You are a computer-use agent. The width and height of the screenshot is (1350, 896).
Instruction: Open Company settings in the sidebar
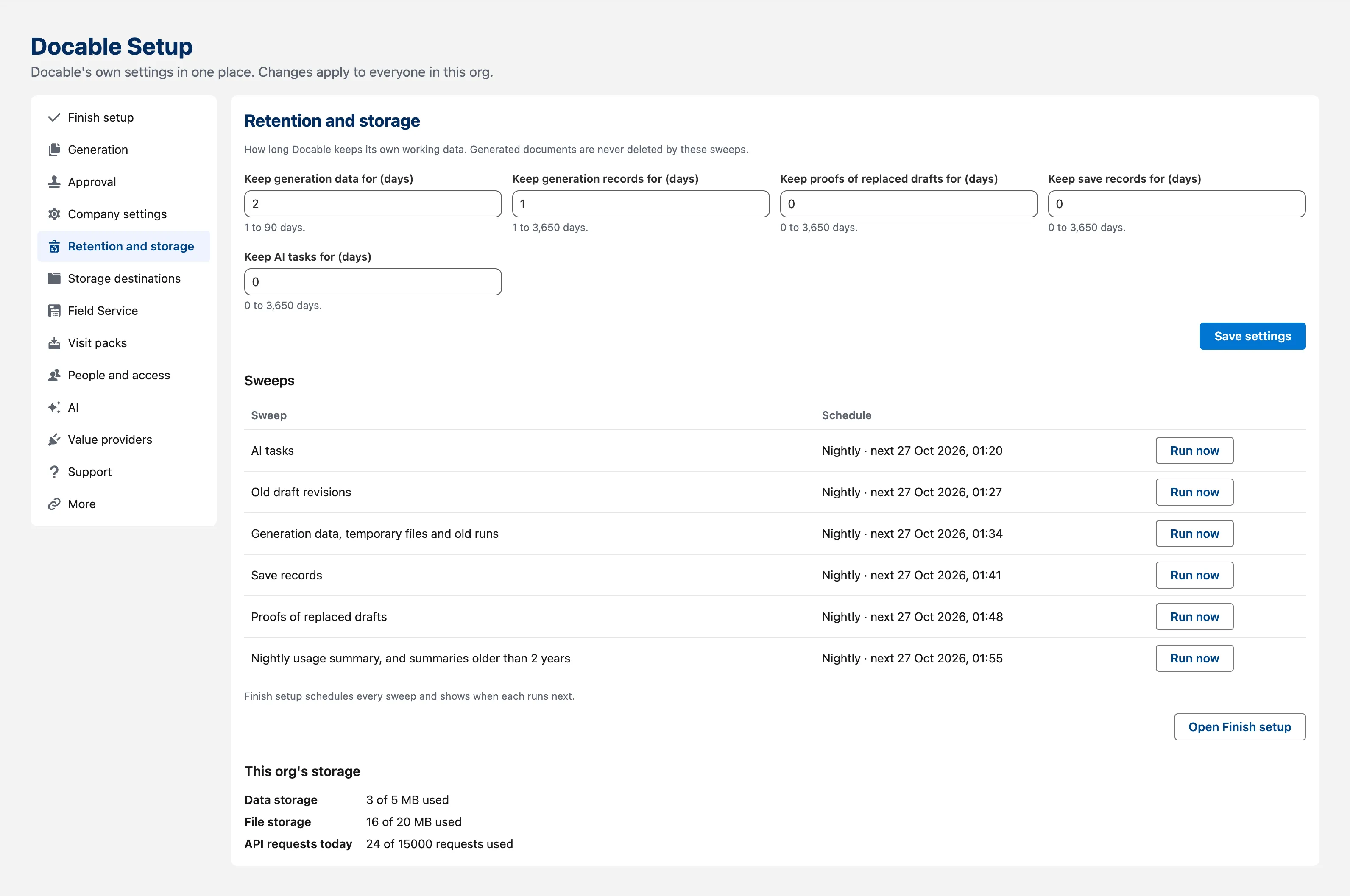click(123, 214)
